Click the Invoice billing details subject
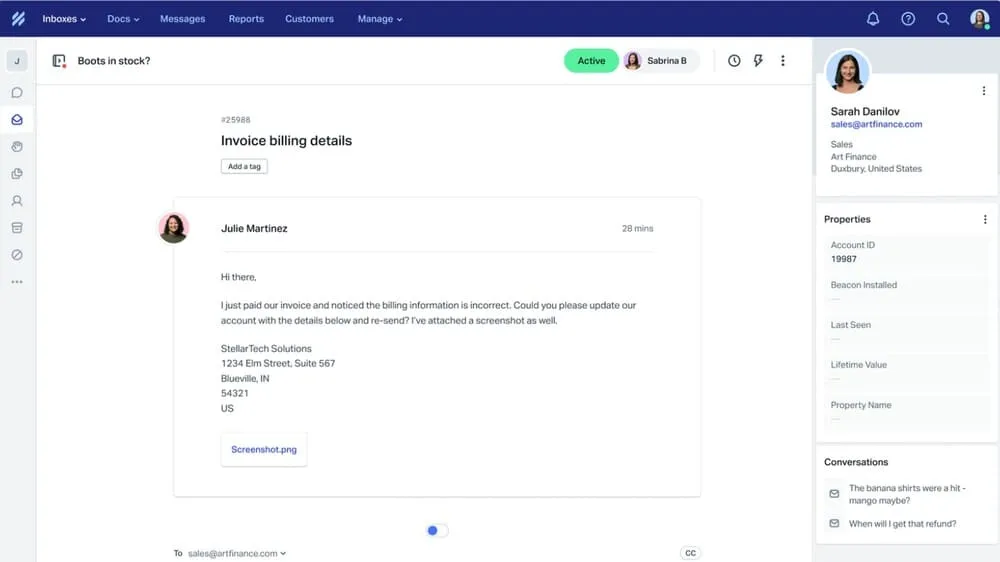 pos(286,141)
